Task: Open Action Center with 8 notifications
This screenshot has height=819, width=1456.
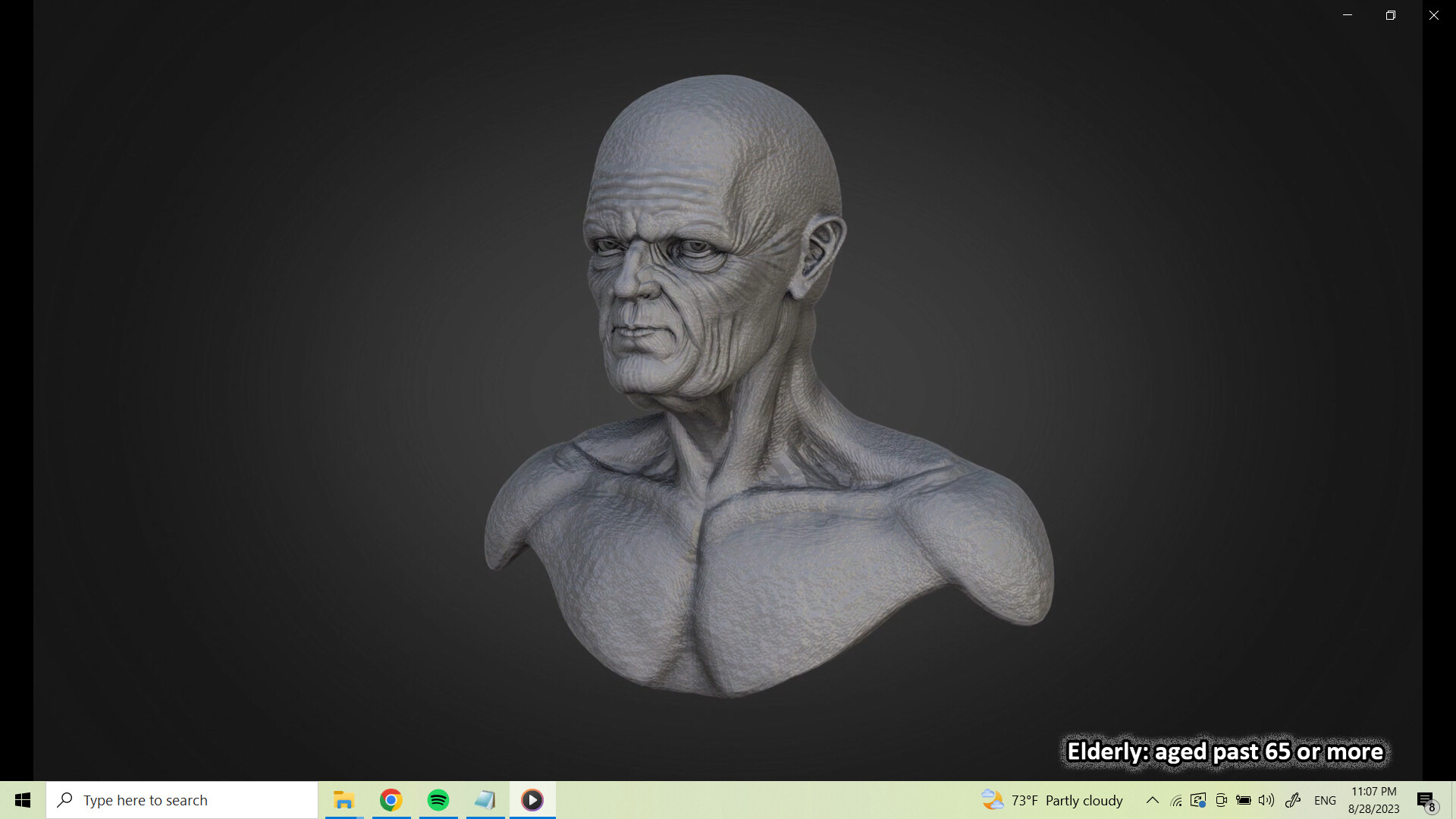Action: [x=1426, y=800]
